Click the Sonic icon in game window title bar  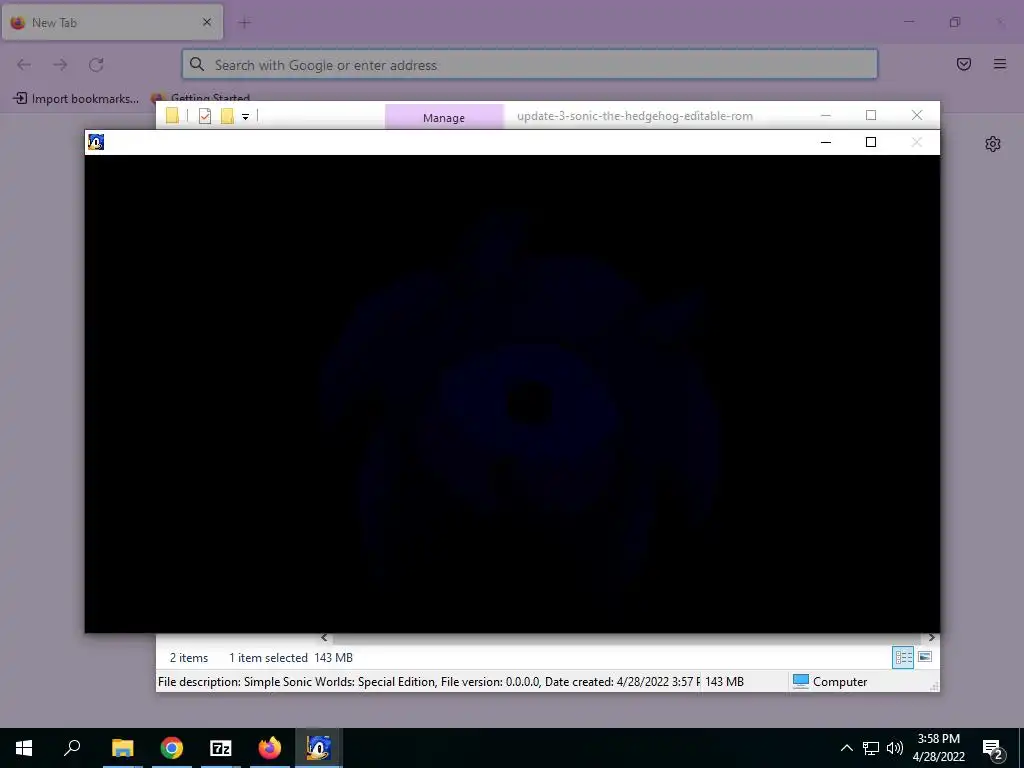pyautogui.click(x=96, y=142)
